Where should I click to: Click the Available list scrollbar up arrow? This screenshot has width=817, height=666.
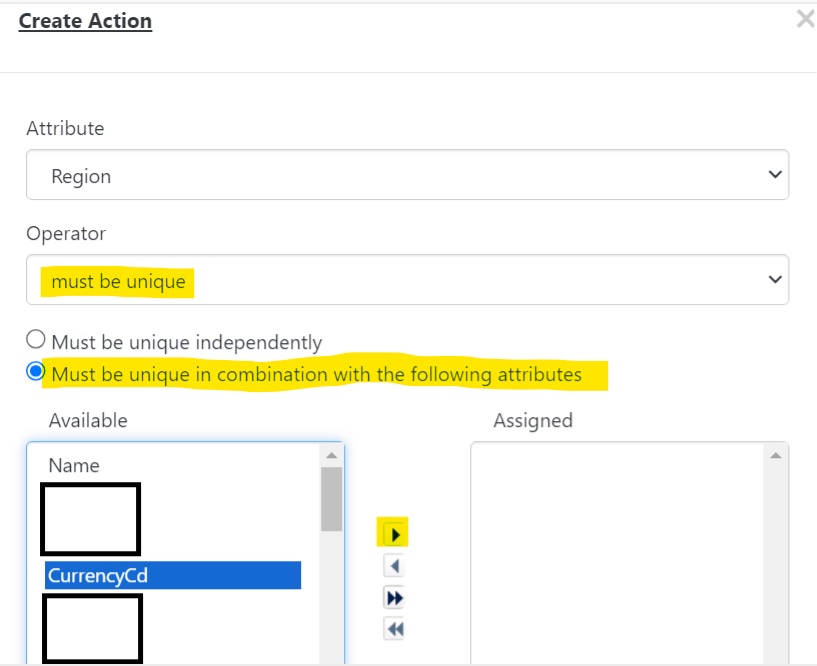(x=330, y=453)
